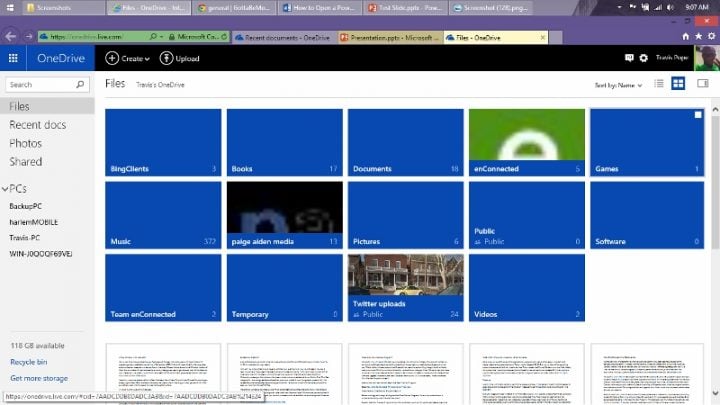Viewport: 720px width, 405px height.
Task: Toggle the details pane icon
Action: coord(703,83)
